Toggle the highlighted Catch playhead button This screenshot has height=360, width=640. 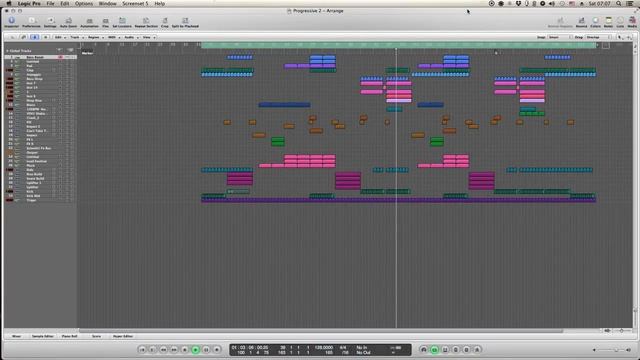35,37
